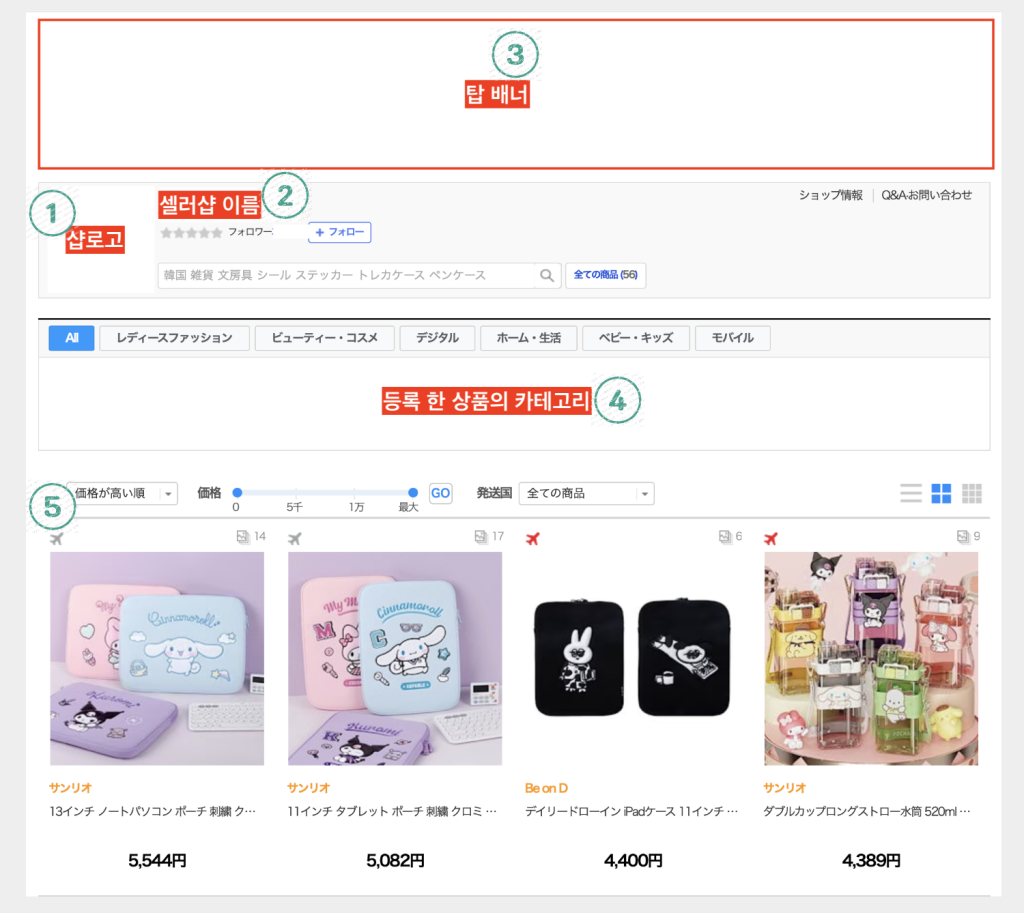Viewport: 1024px width, 913px height.
Task: Select the All category tab
Action: click(x=72, y=338)
